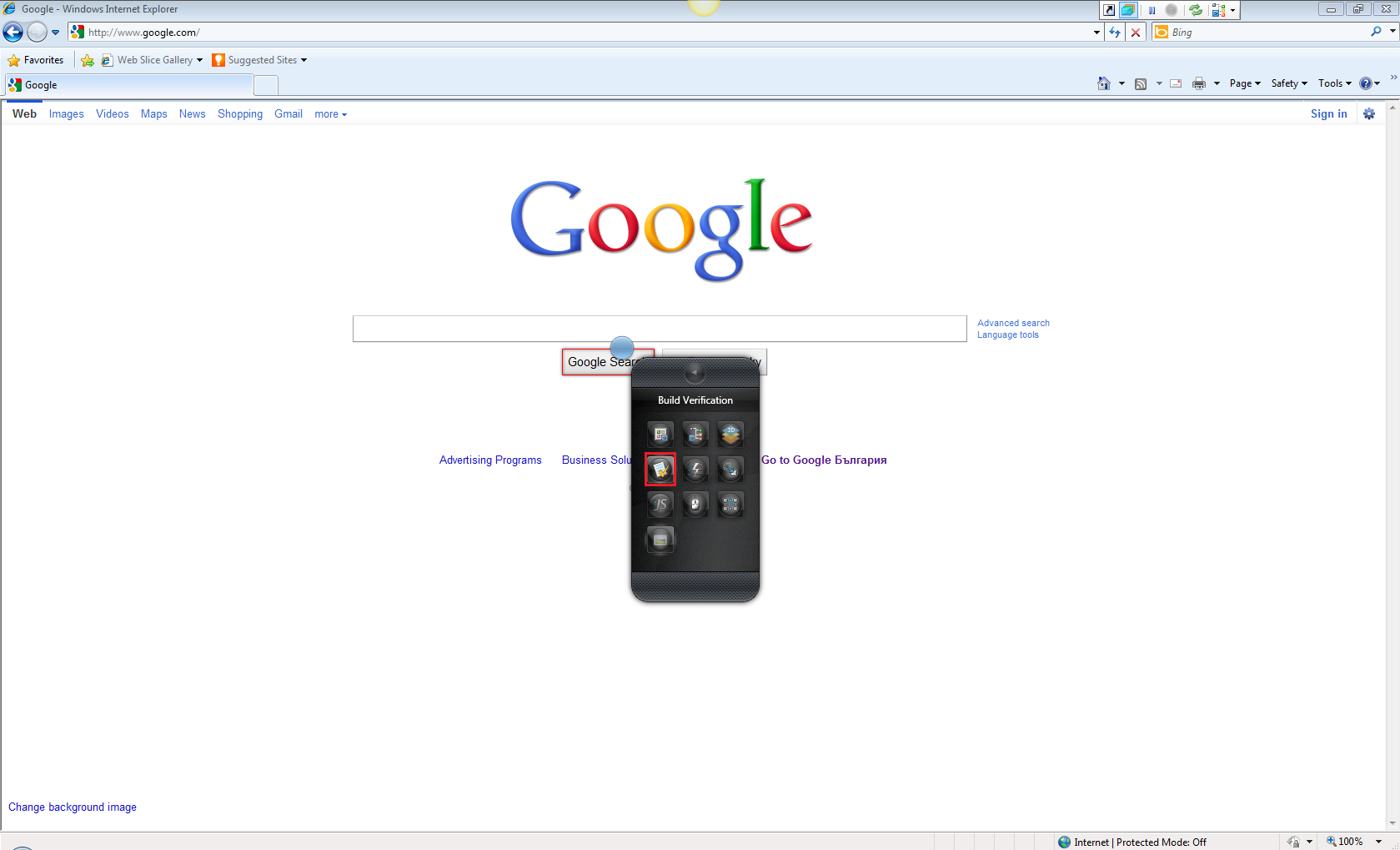
Task: Open the Videos link in Google navigation
Action: 113,114
